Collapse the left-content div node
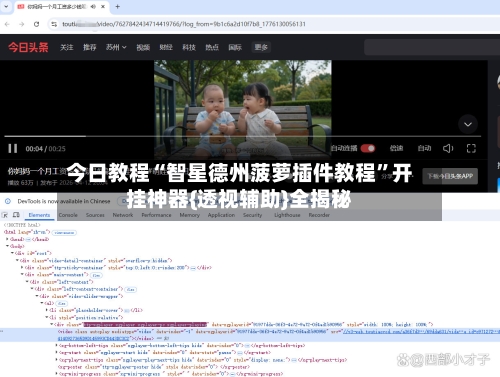 click(x=27, y=282)
